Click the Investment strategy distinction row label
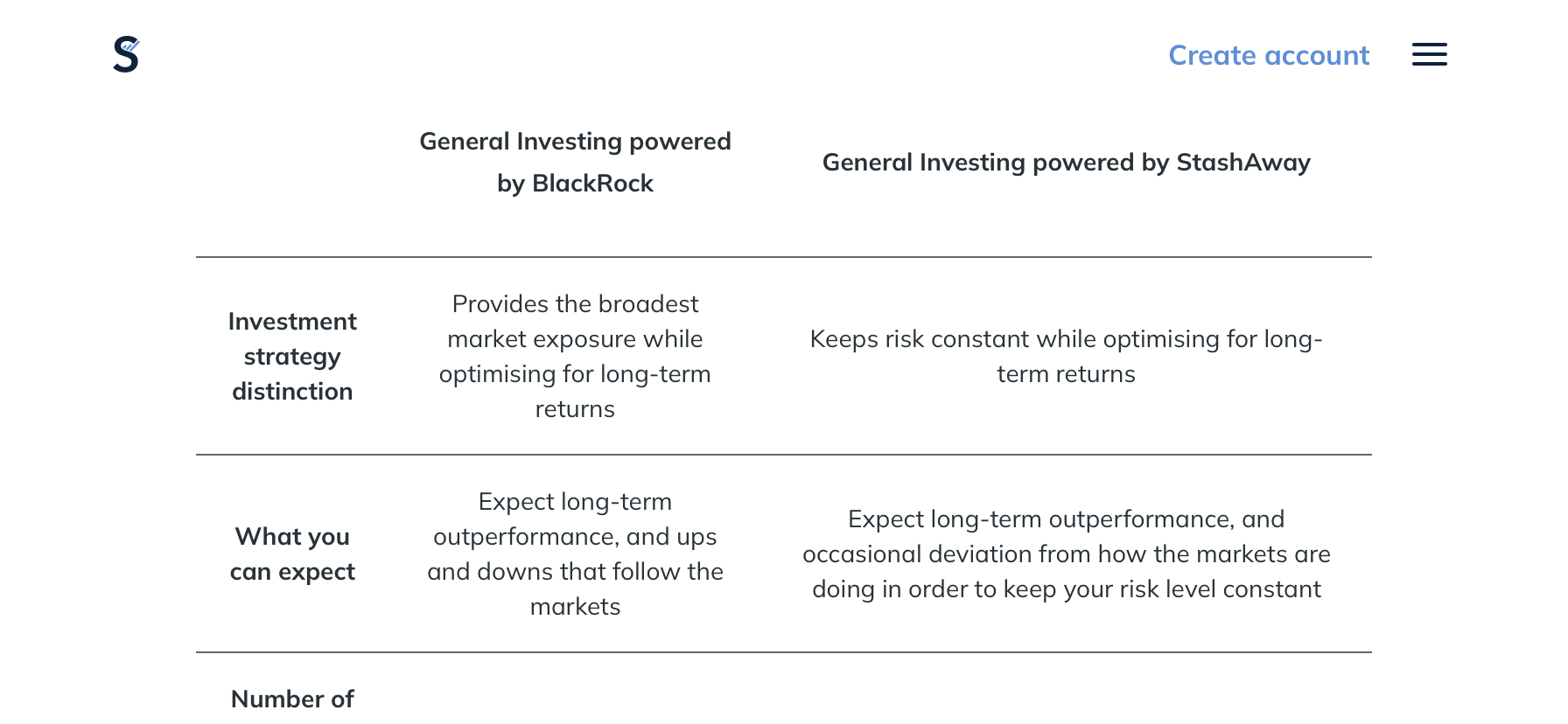The image size is (1568, 724). point(292,357)
